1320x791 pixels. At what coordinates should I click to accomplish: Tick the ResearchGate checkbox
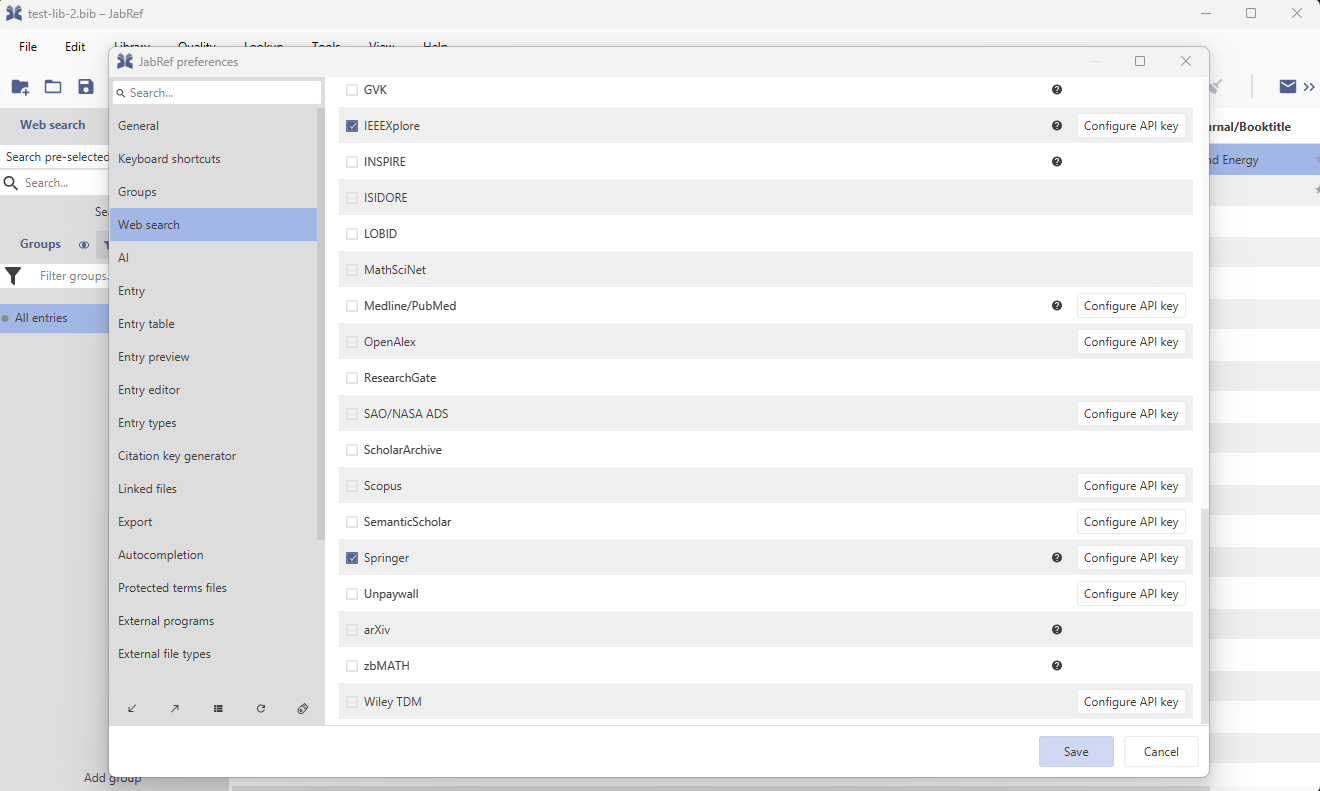click(352, 378)
